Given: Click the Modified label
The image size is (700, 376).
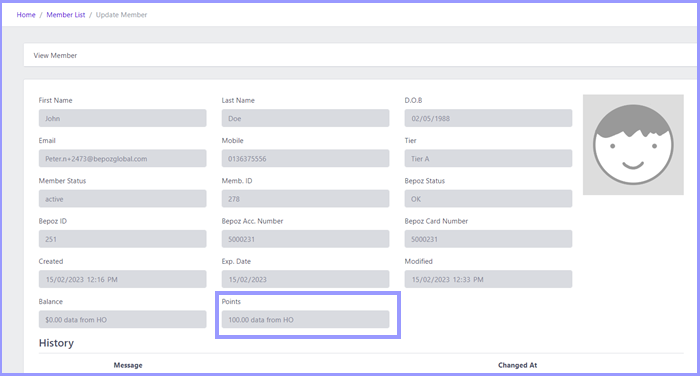Looking at the screenshot, I should [x=419, y=261].
